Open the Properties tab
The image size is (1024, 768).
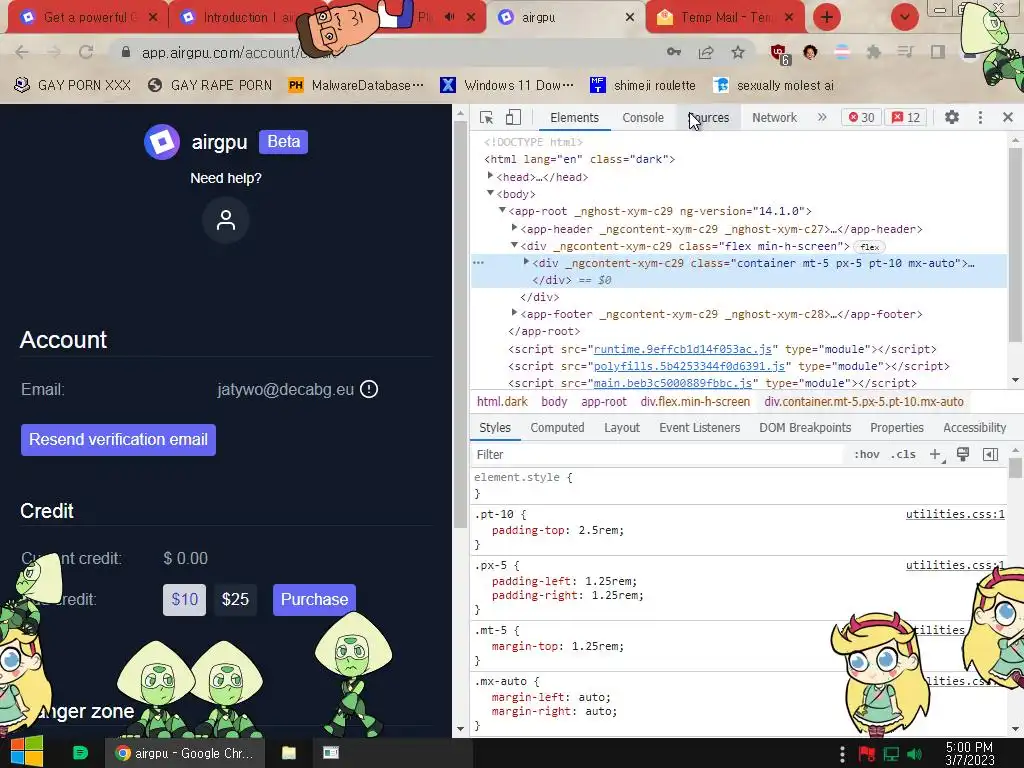pos(897,428)
